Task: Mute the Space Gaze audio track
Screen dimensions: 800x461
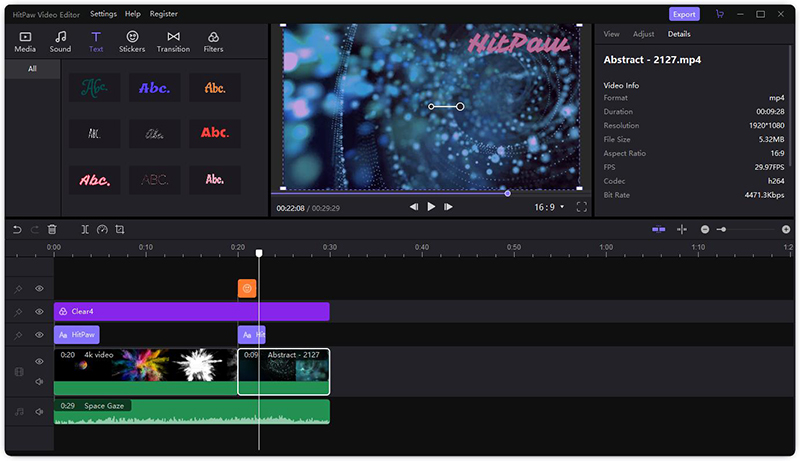Action: click(x=39, y=412)
